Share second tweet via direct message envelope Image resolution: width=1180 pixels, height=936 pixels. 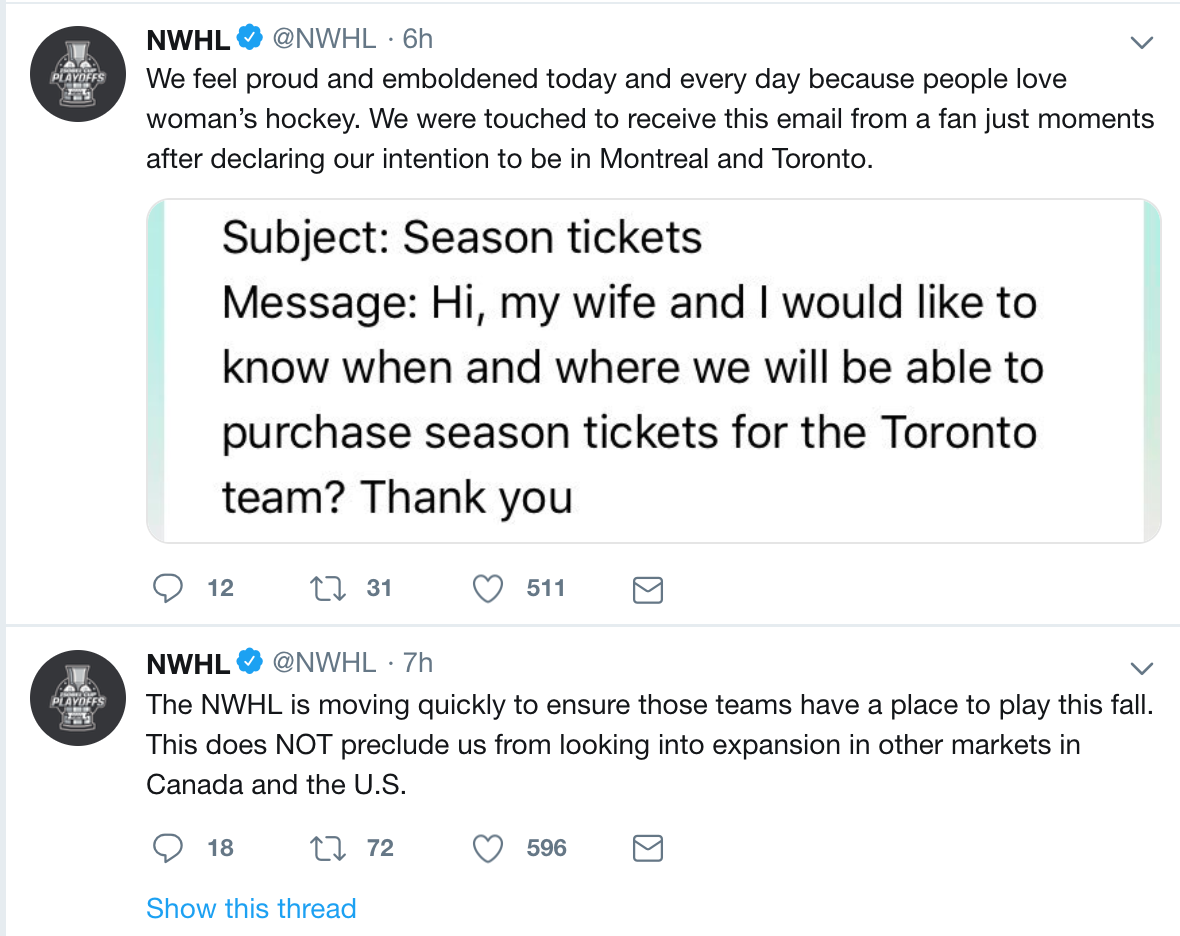coord(648,849)
